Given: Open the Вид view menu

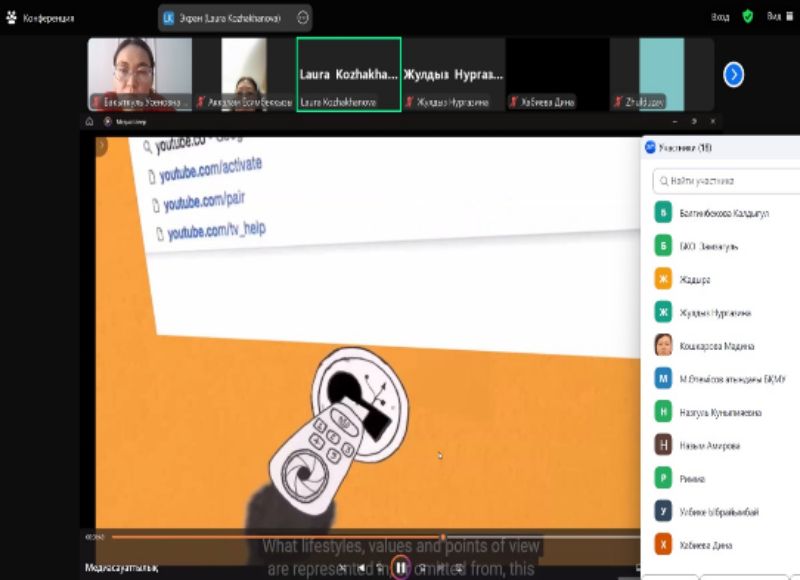Looking at the screenshot, I should coord(774,17).
